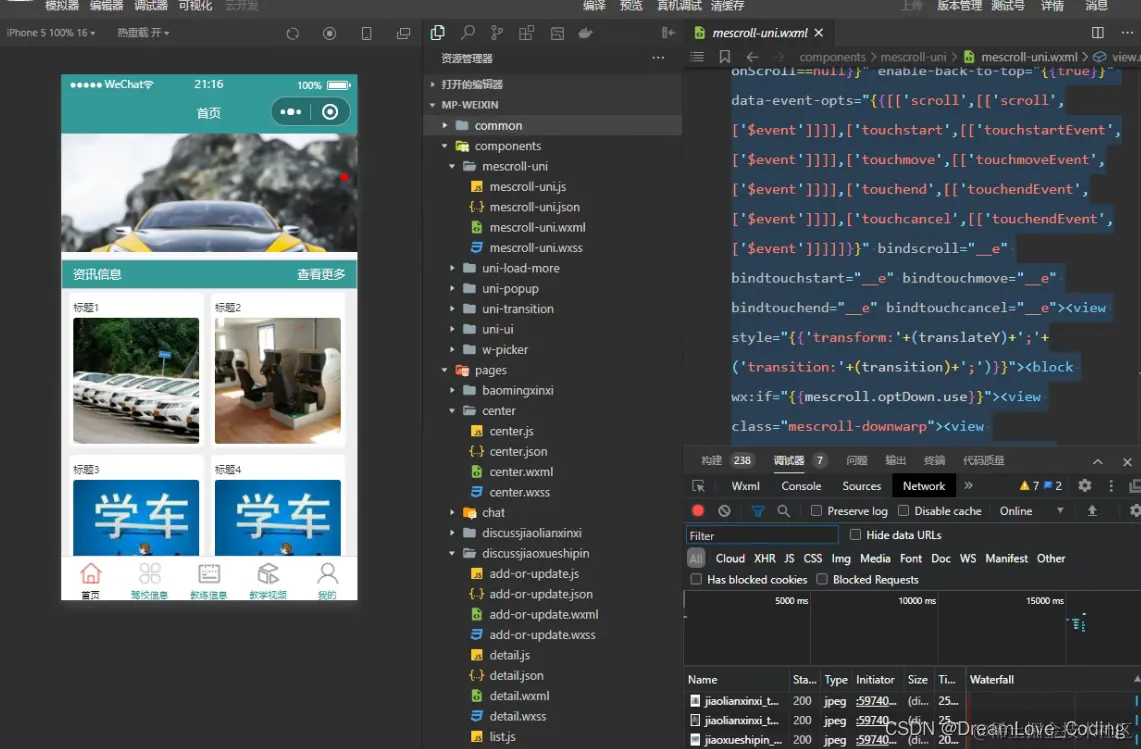
Task: Open the source control branch icon
Action: [x=497, y=33]
